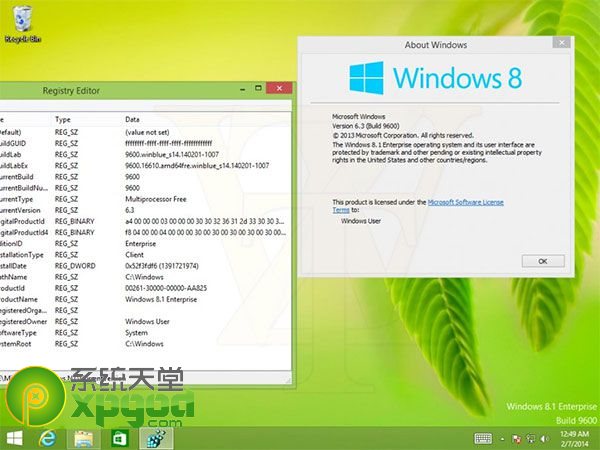Open the touch keyboard tray icon
The width and height of the screenshot is (600, 450).
pos(483,439)
